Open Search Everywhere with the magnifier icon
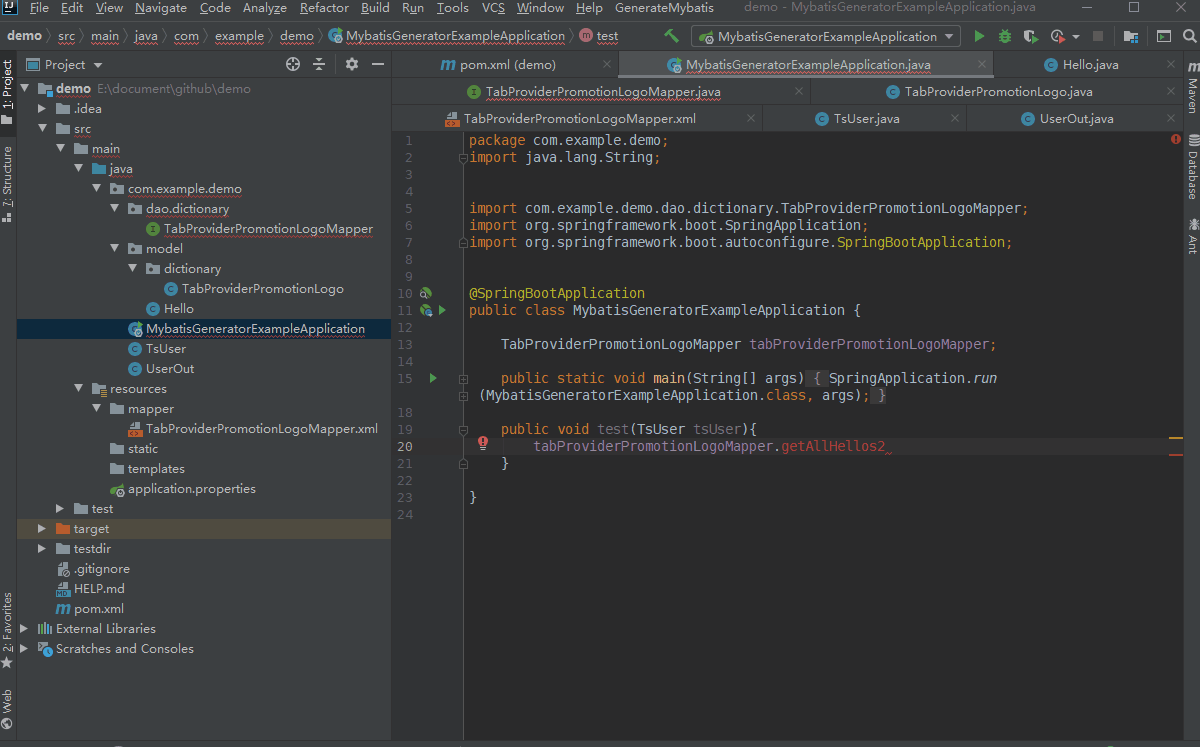Viewport: 1200px width, 747px height. point(1190,34)
